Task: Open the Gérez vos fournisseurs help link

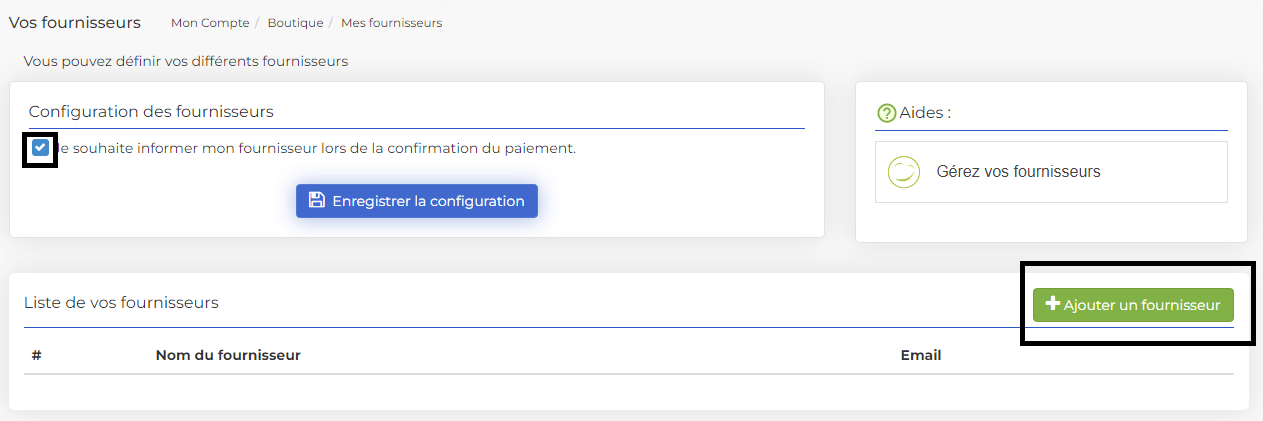Action: tap(1018, 172)
